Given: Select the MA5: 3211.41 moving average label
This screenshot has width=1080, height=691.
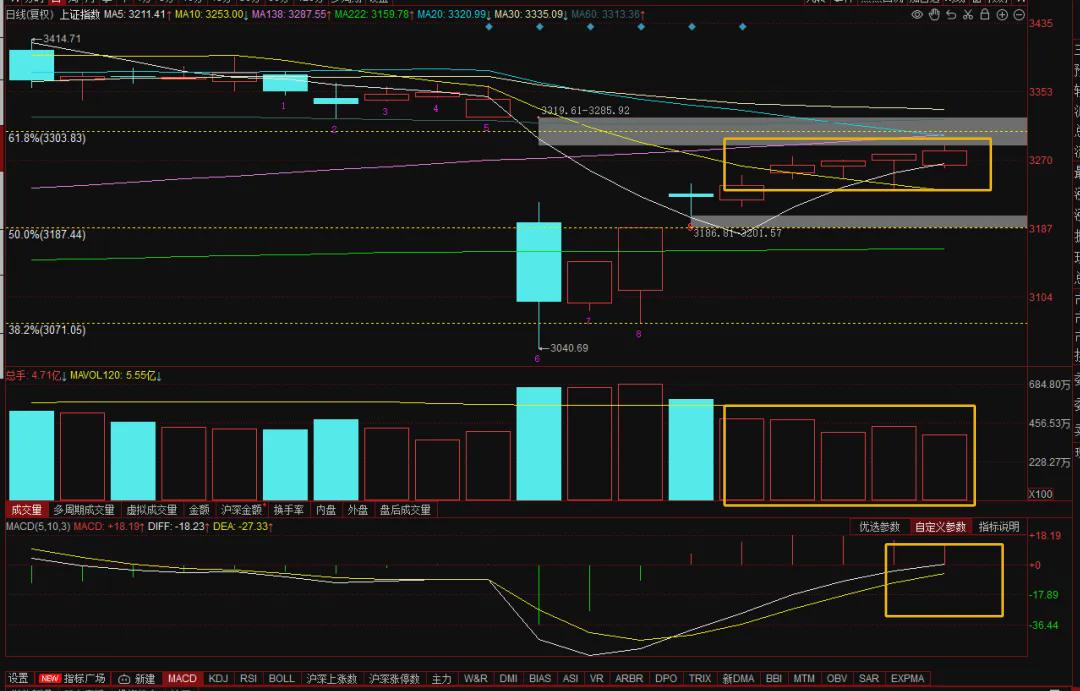Looking at the screenshot, I should coord(137,14).
